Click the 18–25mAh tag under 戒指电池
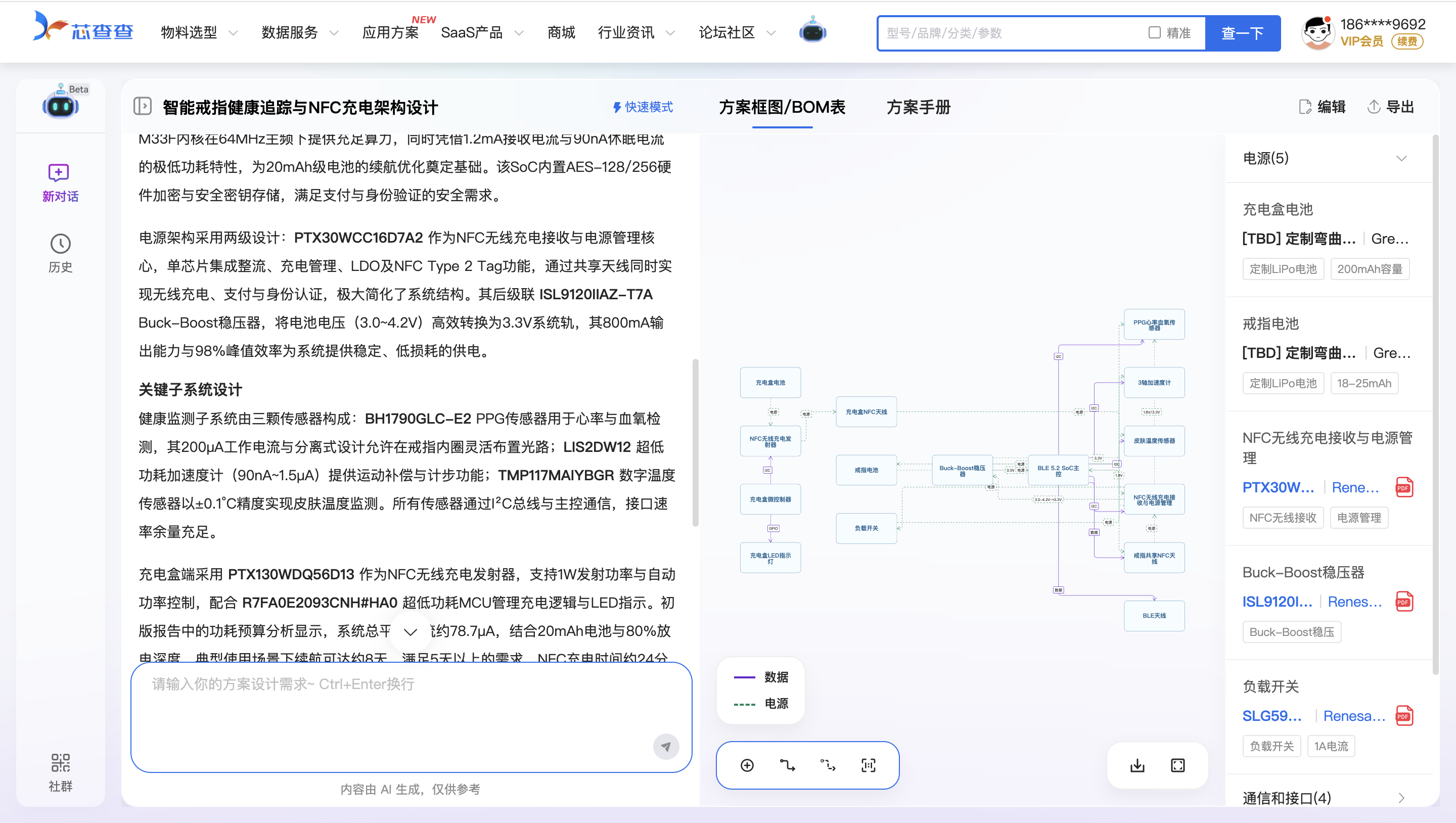The width and height of the screenshot is (1456, 823). click(x=1364, y=383)
